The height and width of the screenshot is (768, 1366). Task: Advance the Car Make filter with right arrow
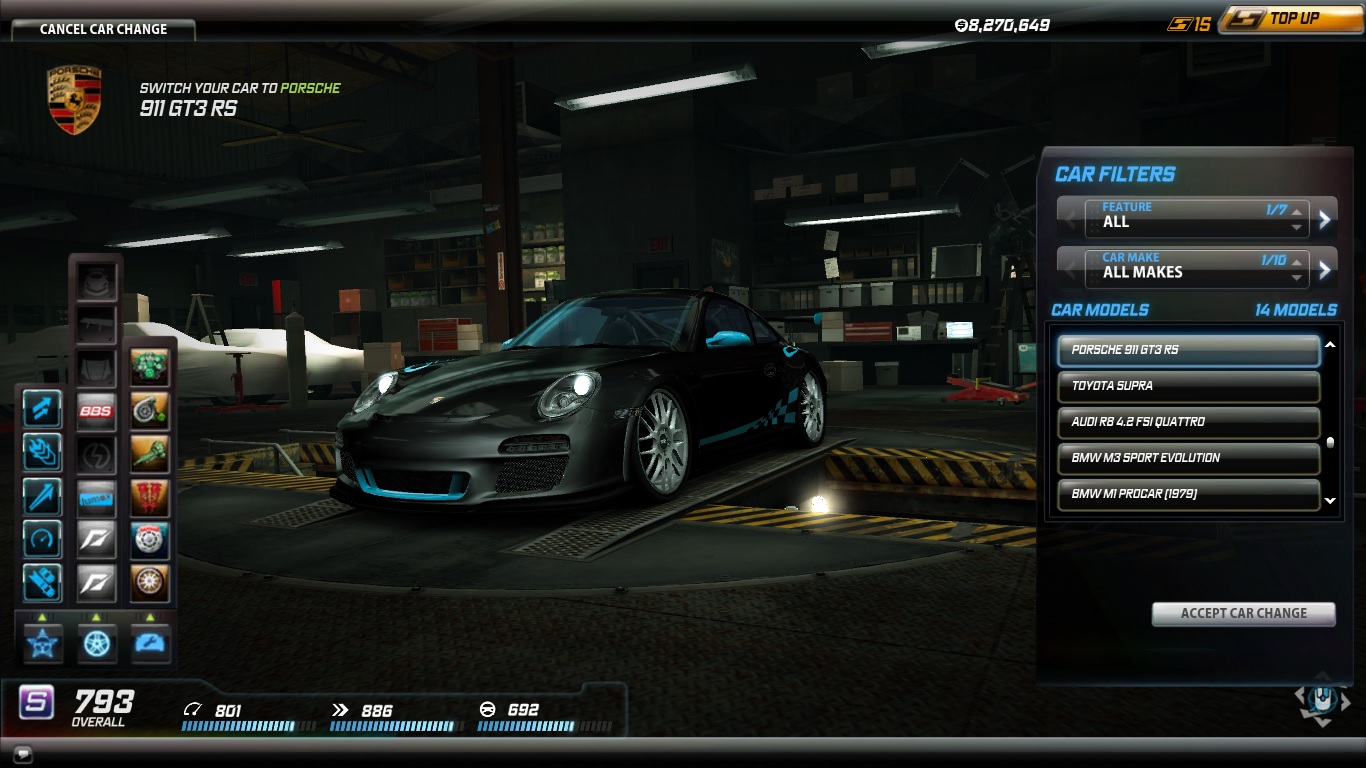tap(1325, 270)
